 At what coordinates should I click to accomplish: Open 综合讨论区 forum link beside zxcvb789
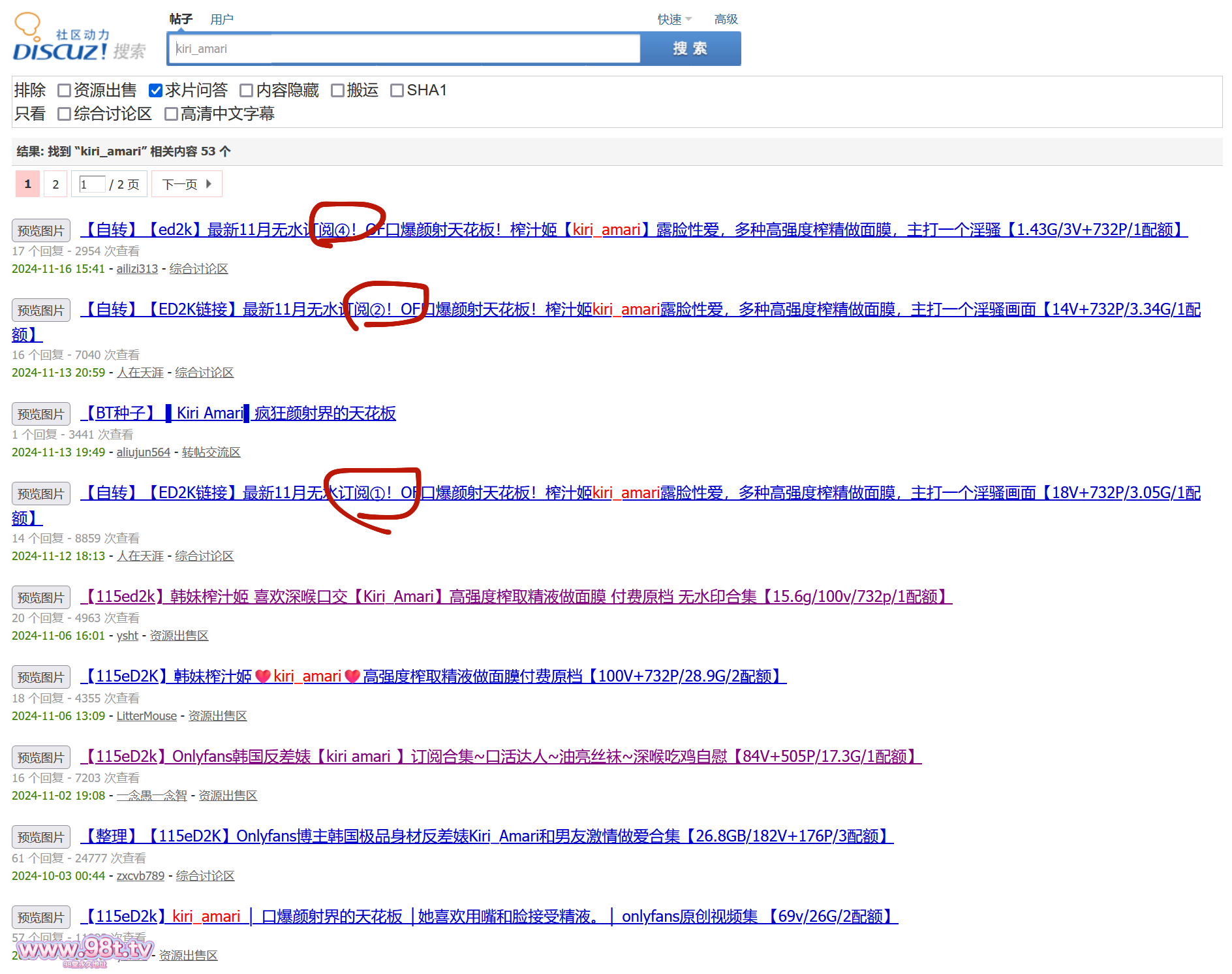[206, 876]
